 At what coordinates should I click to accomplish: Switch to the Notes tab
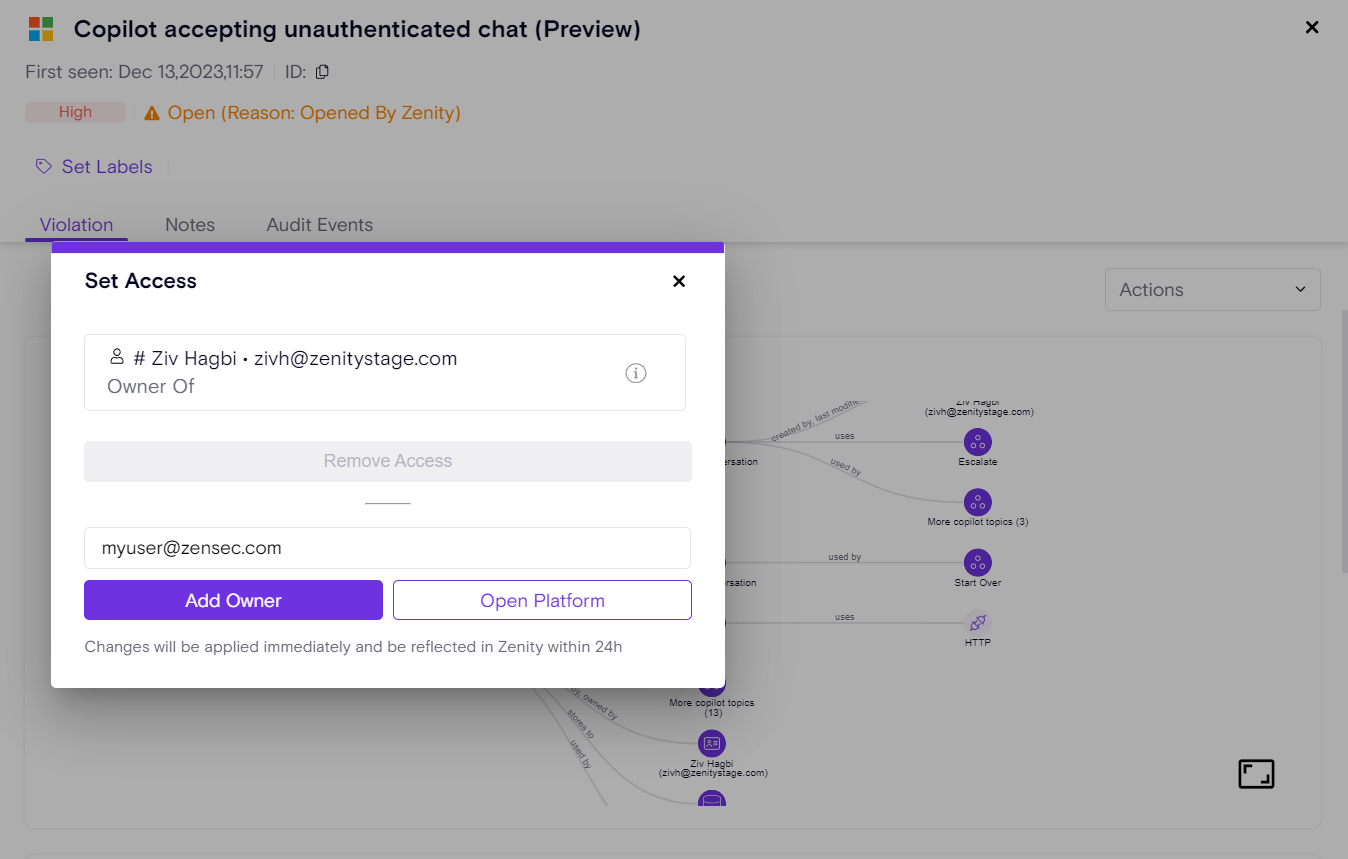tap(190, 225)
